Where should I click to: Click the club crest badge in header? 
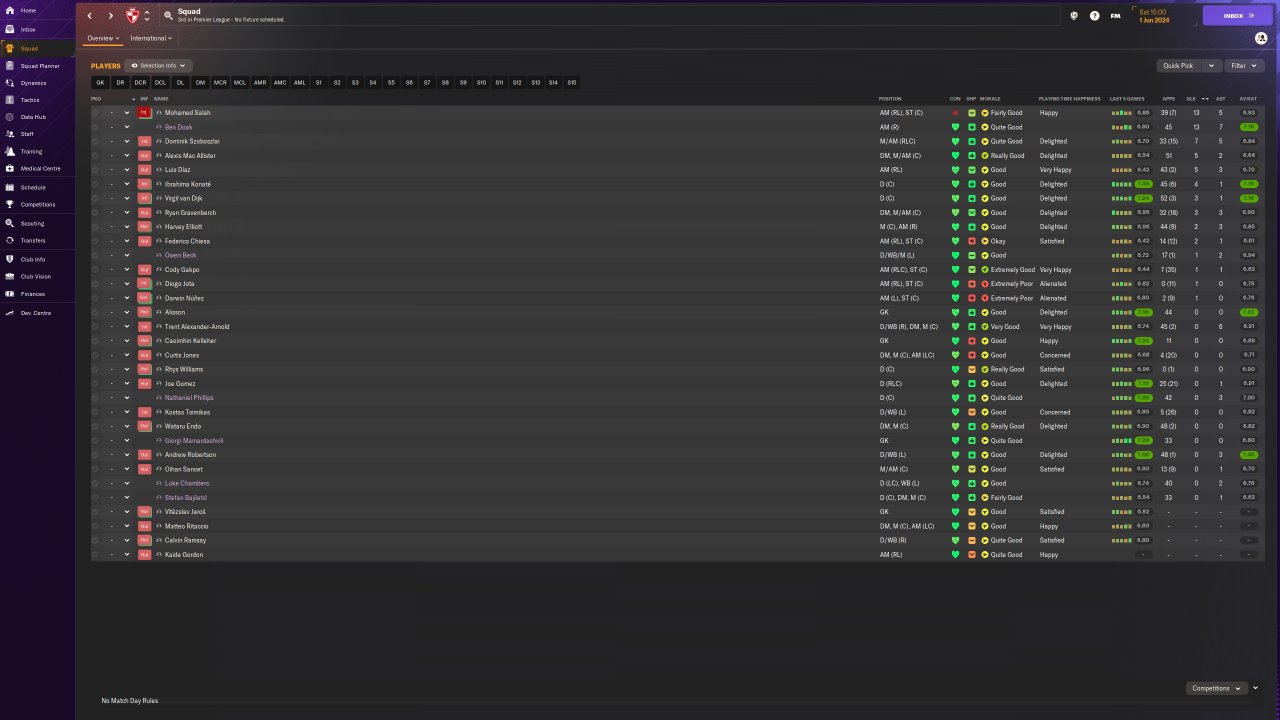(x=133, y=16)
